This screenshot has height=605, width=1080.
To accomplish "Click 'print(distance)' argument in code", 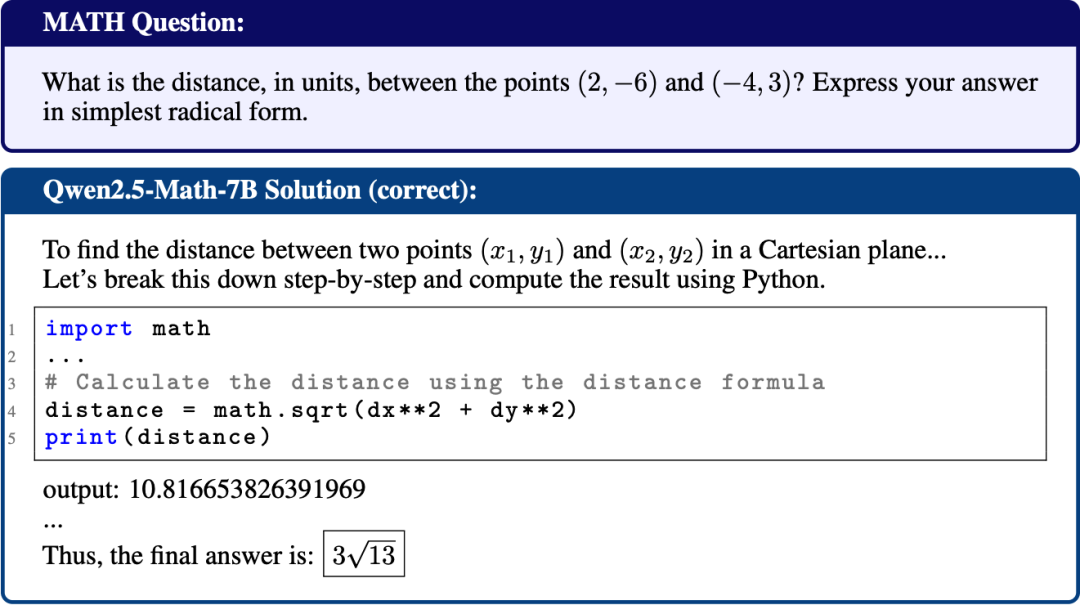I will tap(197, 437).
